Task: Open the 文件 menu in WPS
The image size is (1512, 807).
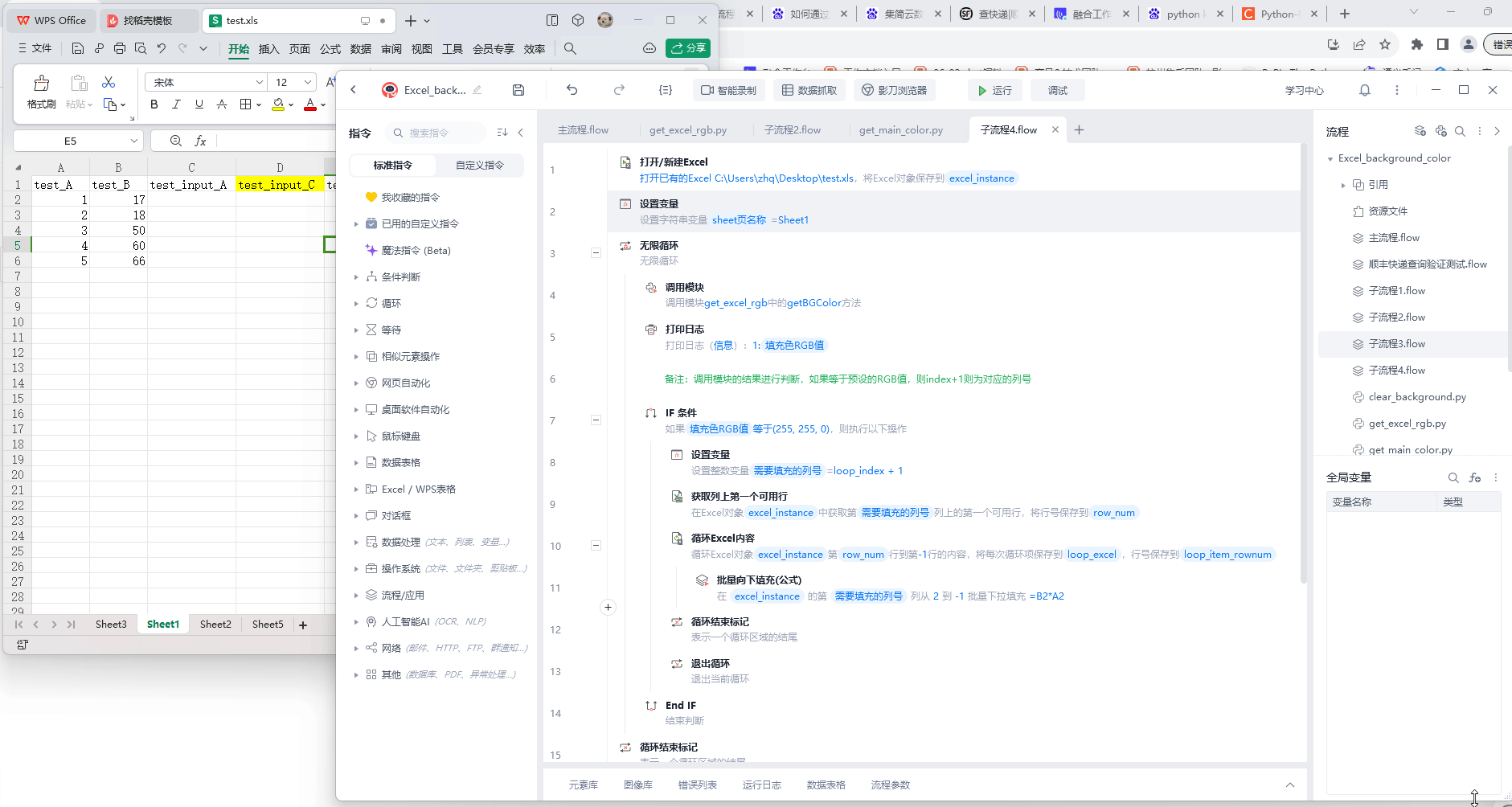Action: (35, 48)
